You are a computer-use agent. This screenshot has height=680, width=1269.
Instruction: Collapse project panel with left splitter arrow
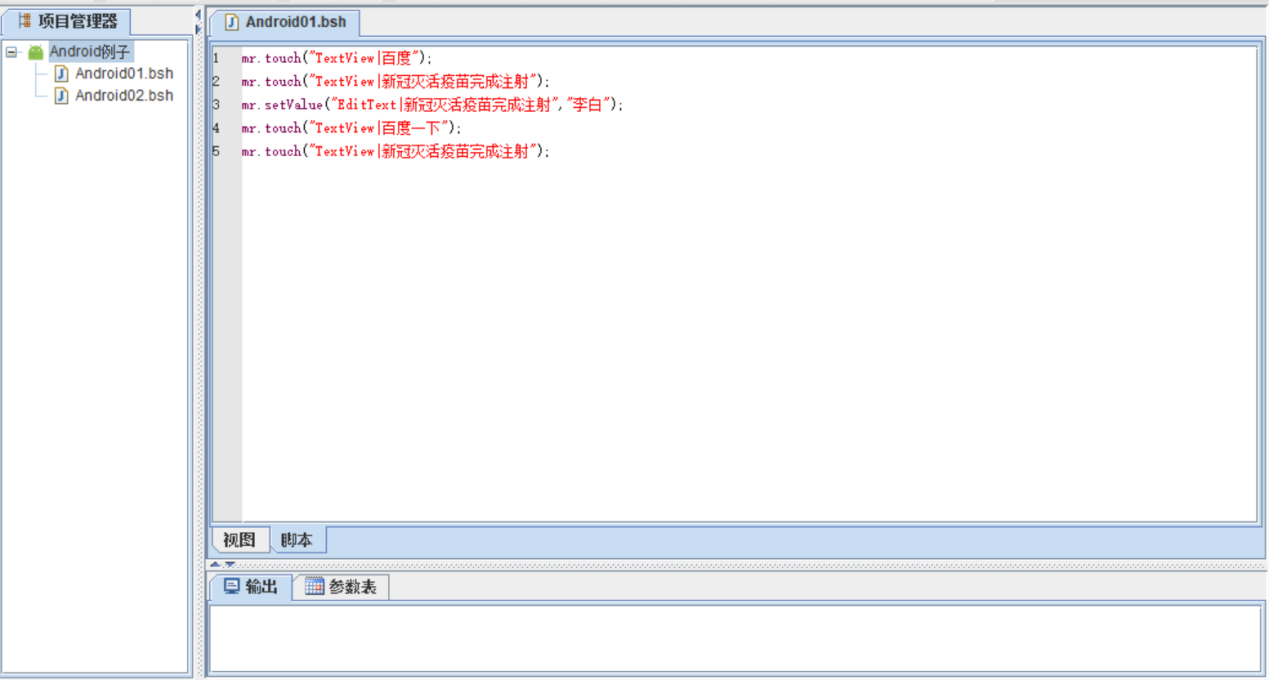click(x=197, y=14)
